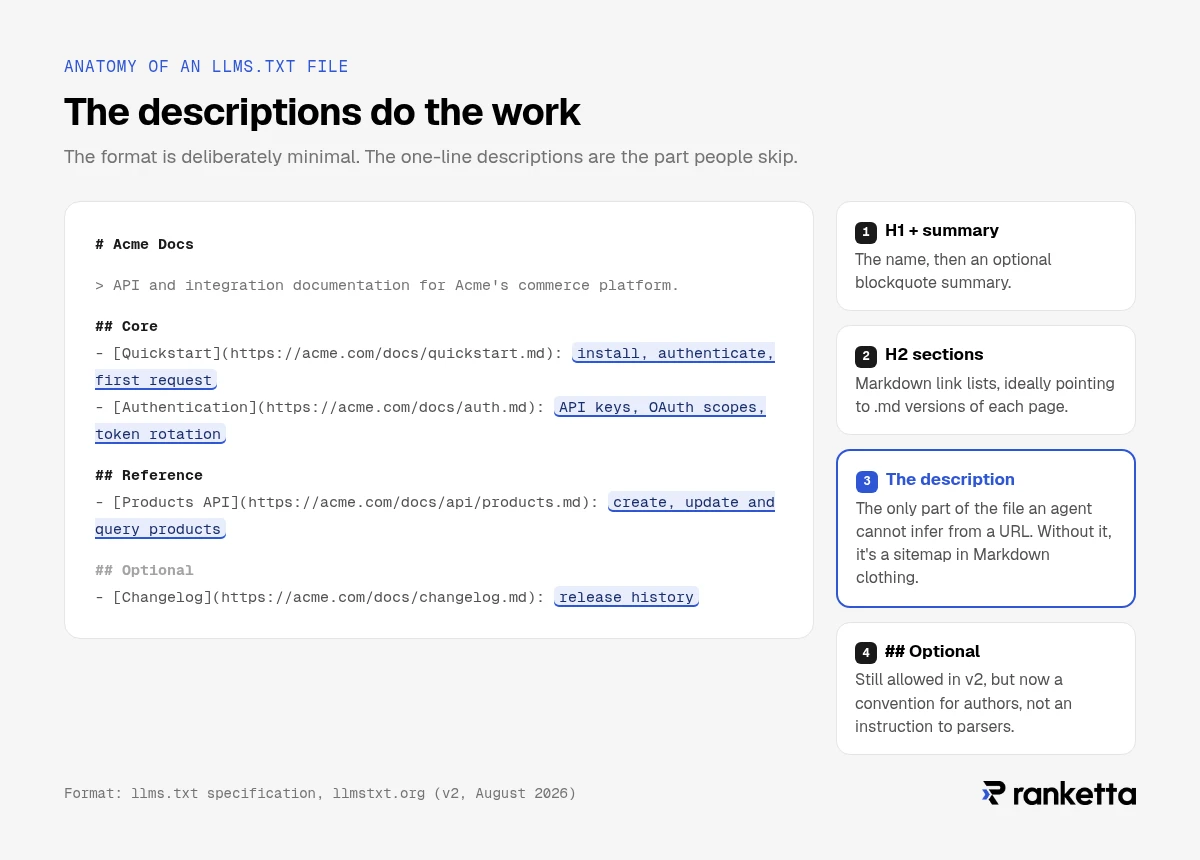Click 'Still allowed in v2' card description
1200x860 pixels.
[963, 703]
